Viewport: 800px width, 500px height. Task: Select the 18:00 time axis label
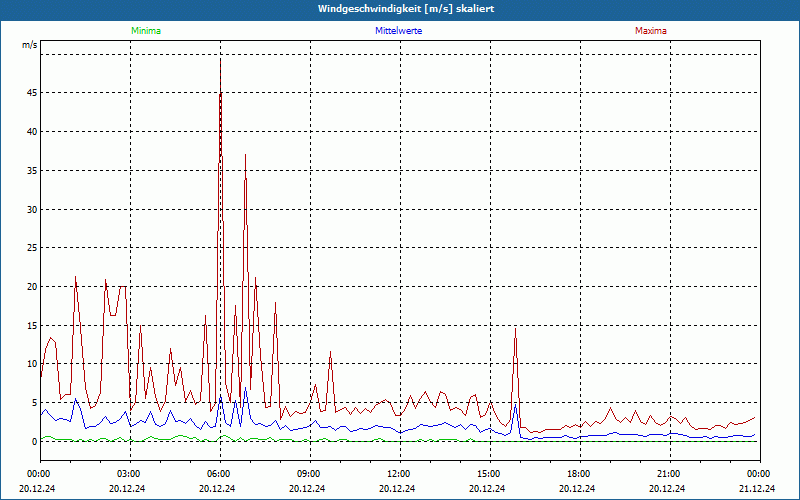click(x=579, y=473)
